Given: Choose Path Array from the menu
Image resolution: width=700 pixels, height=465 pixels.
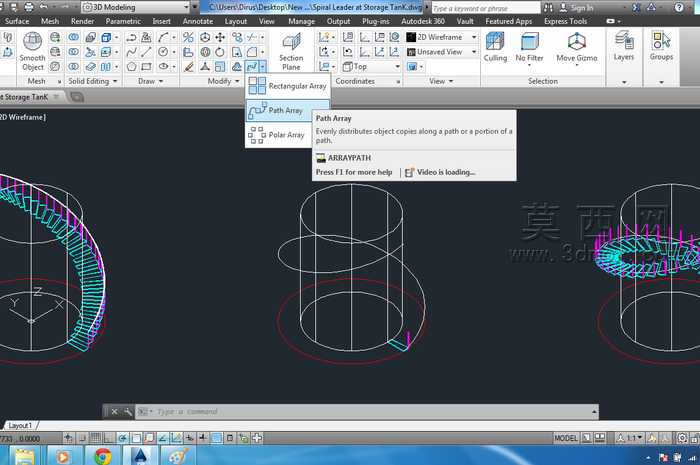Looking at the screenshot, I should pyautogui.click(x=288, y=110).
